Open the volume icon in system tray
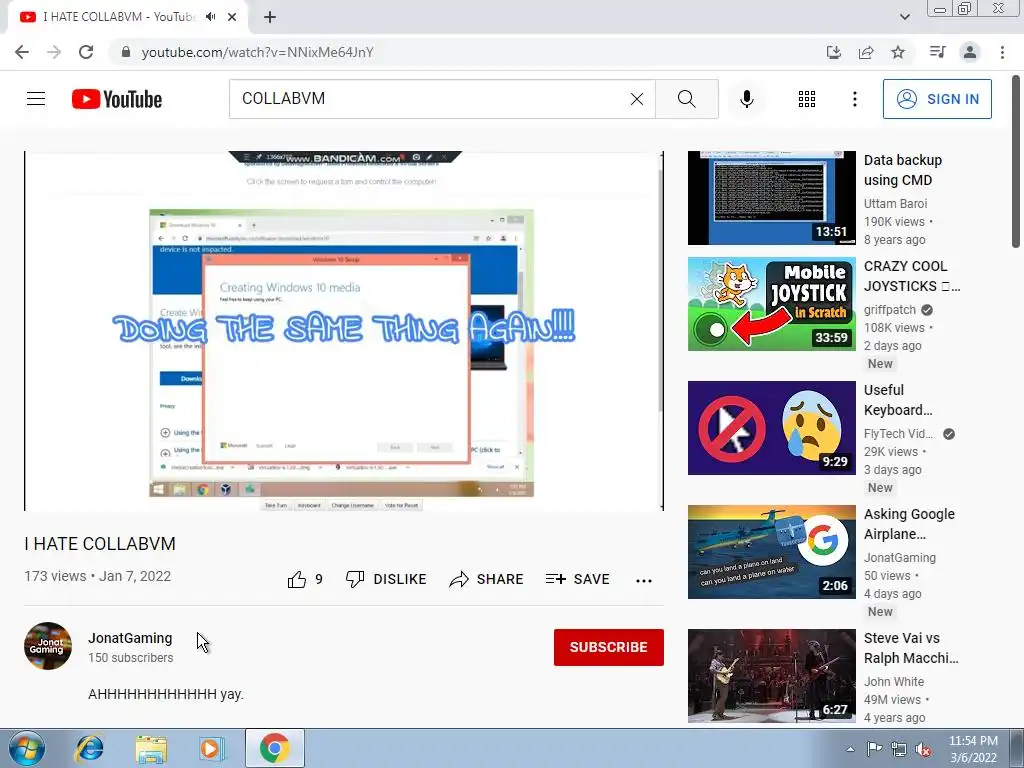The height and width of the screenshot is (768, 1024). [x=923, y=749]
